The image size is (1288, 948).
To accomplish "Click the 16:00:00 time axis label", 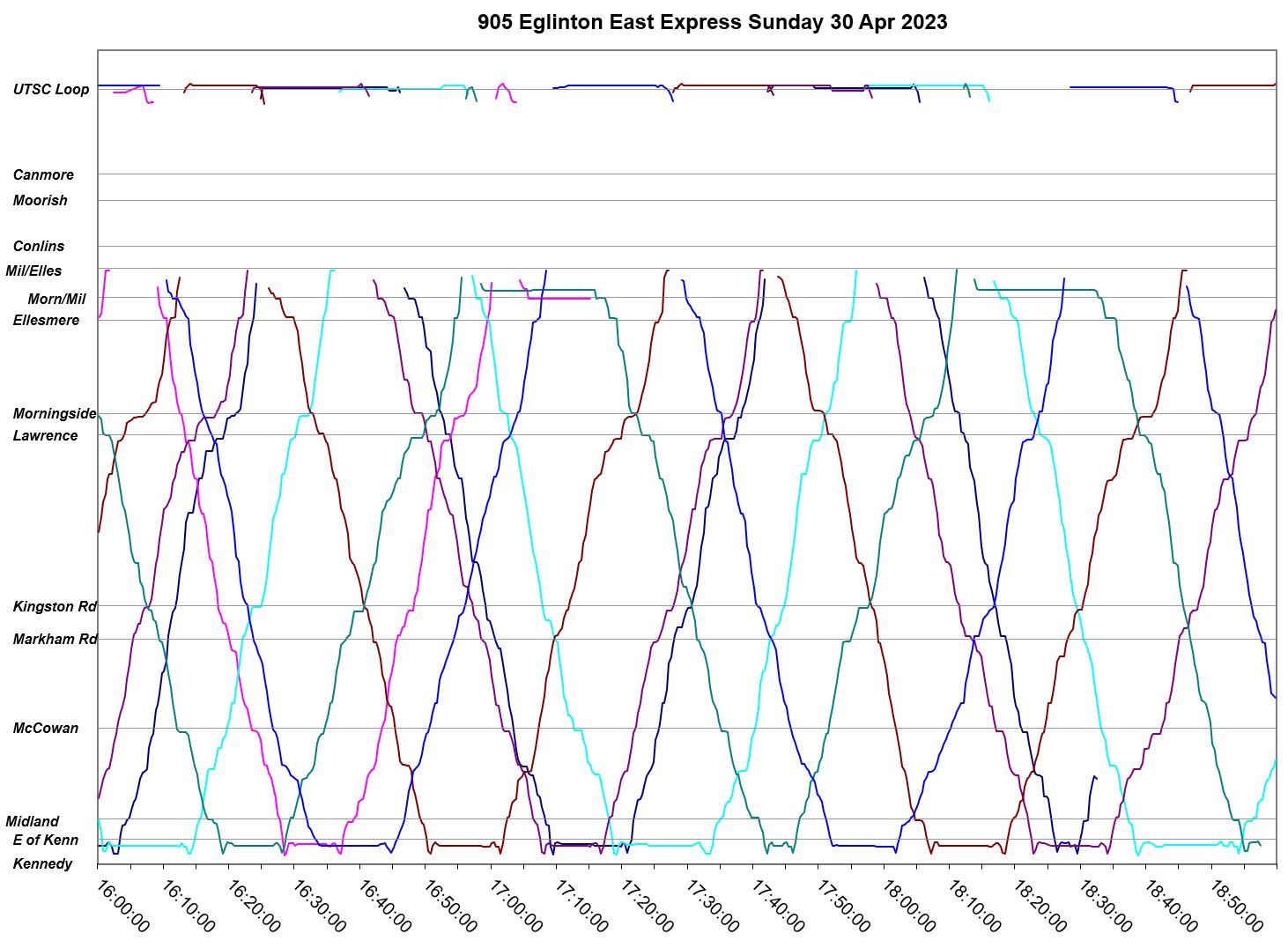I will pos(122,905).
